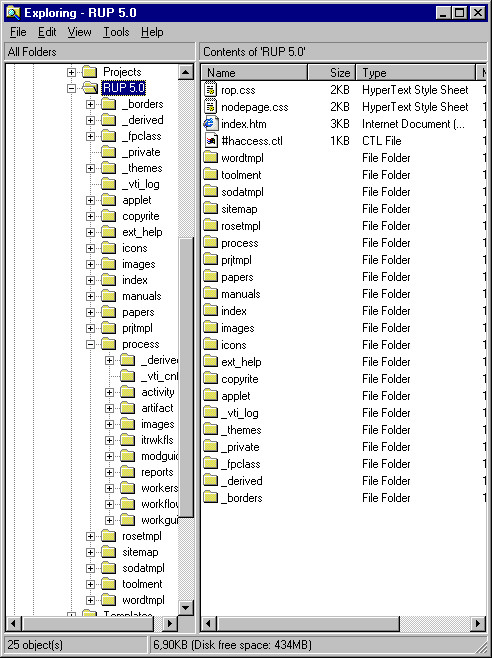Click the process folder icon in contents list
Screen dimensions: 492x658
coord(211,242)
